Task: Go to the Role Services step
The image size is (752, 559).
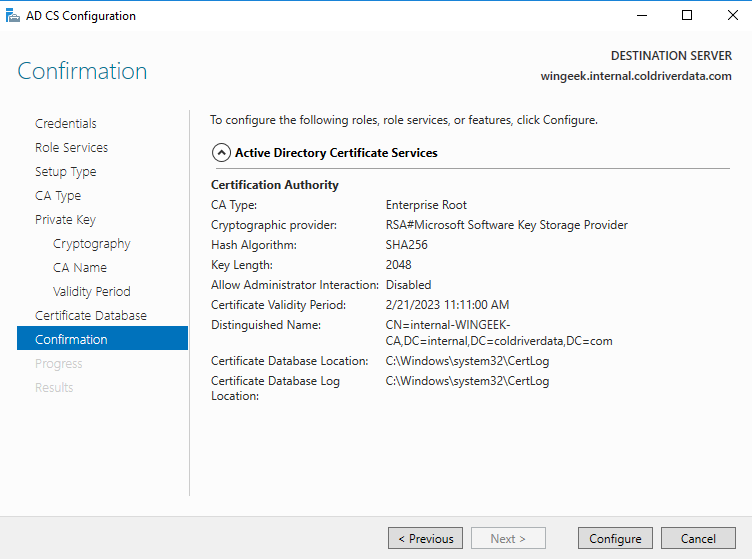Action: tap(71, 147)
